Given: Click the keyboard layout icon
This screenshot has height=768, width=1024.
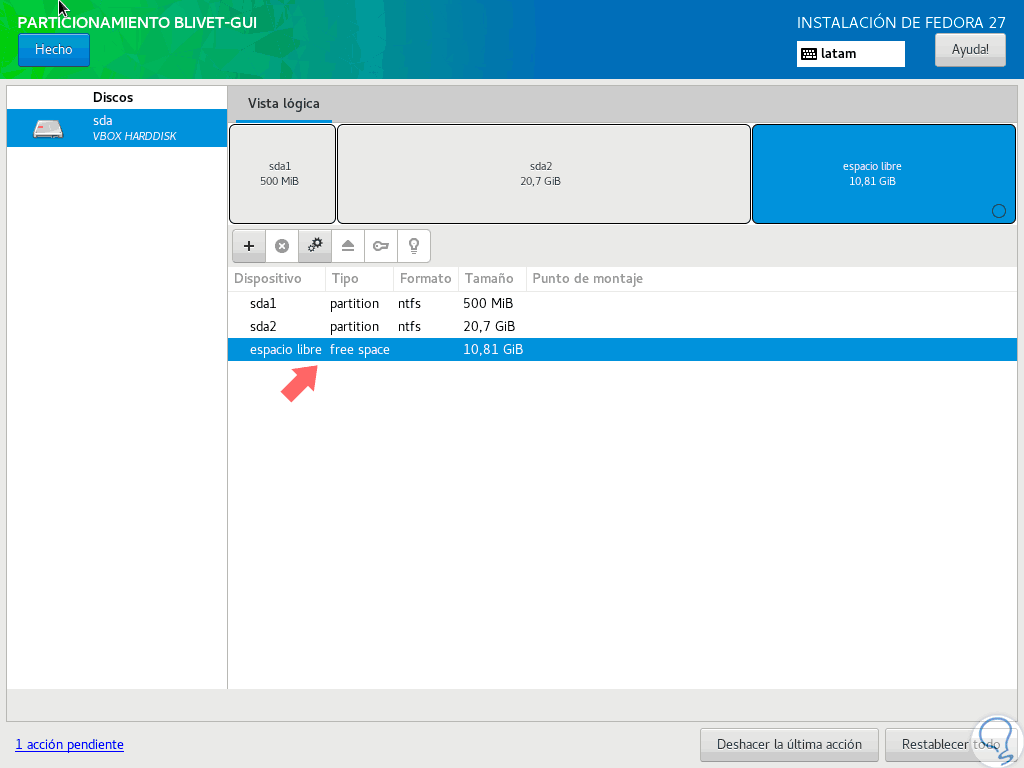Looking at the screenshot, I should click(x=808, y=54).
